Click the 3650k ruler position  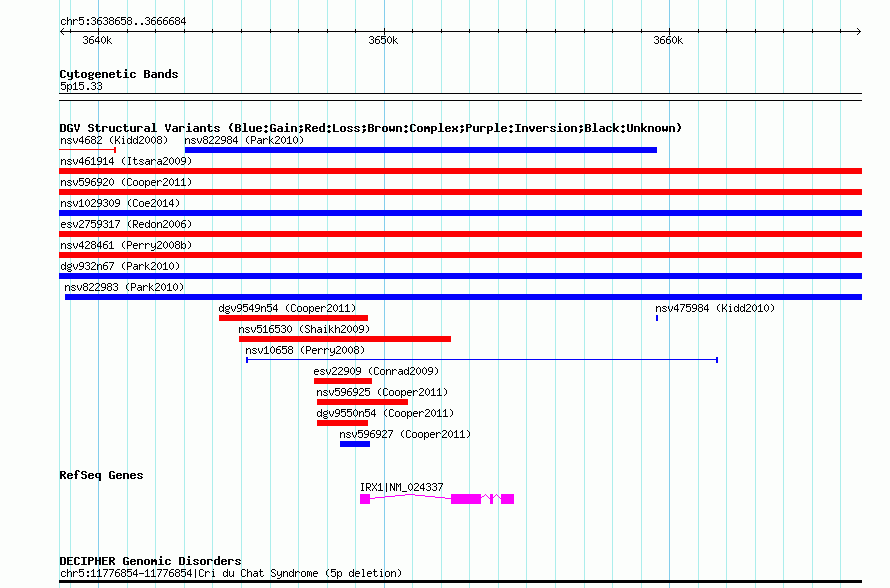(383, 40)
